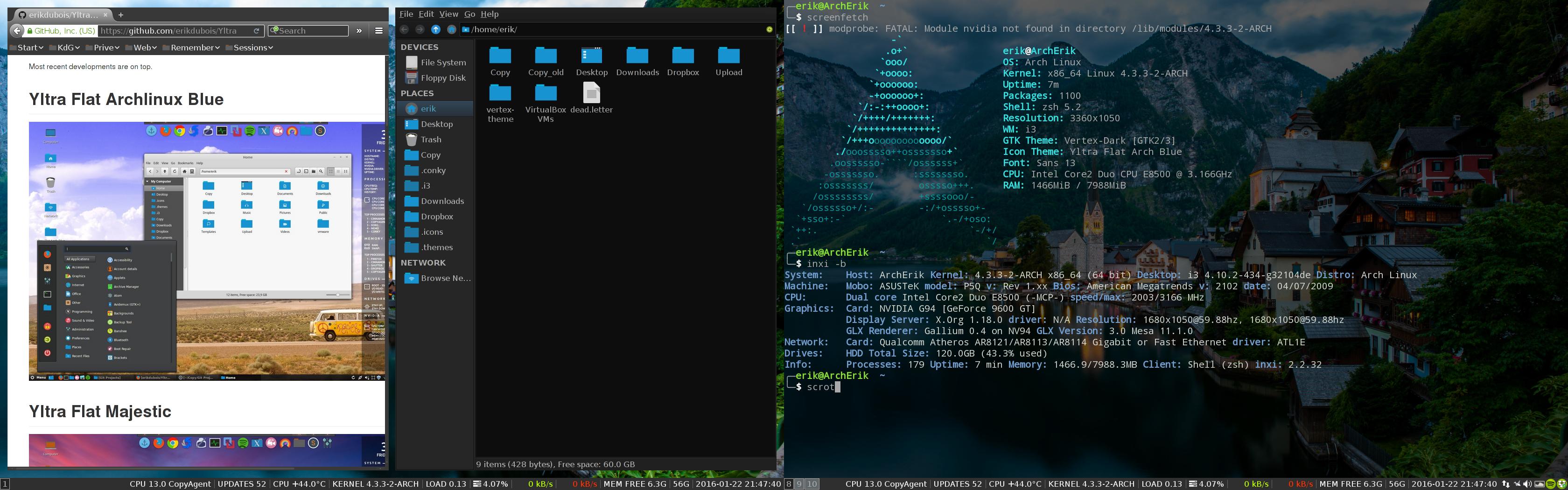1568x490 pixels.
Task: Select the dead.letter file icon
Action: (x=592, y=92)
